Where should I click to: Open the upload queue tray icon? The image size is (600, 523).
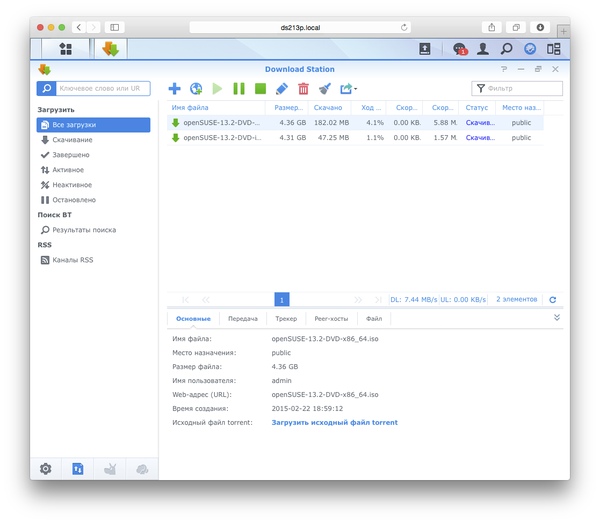click(x=425, y=49)
